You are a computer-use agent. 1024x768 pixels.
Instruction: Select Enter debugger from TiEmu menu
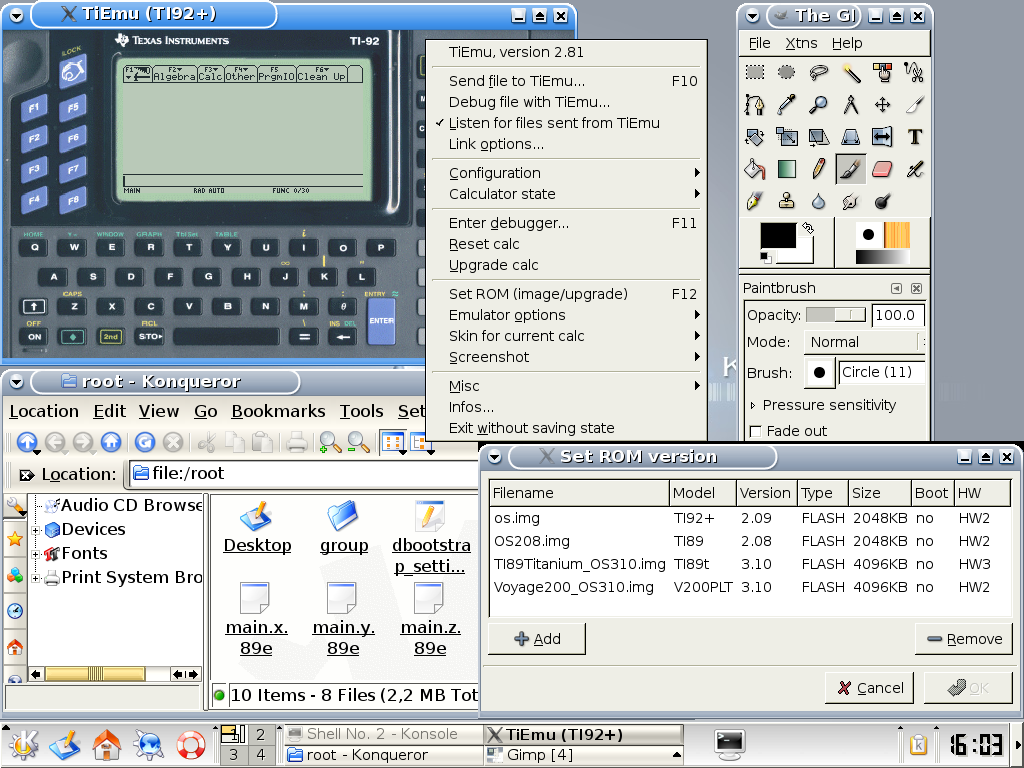[566, 223]
